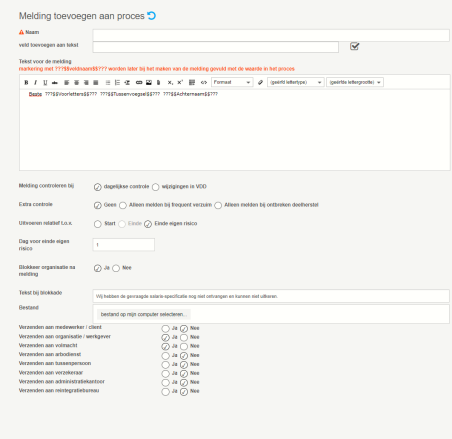Select the wijzigingen in VDD radio option

[156, 187]
